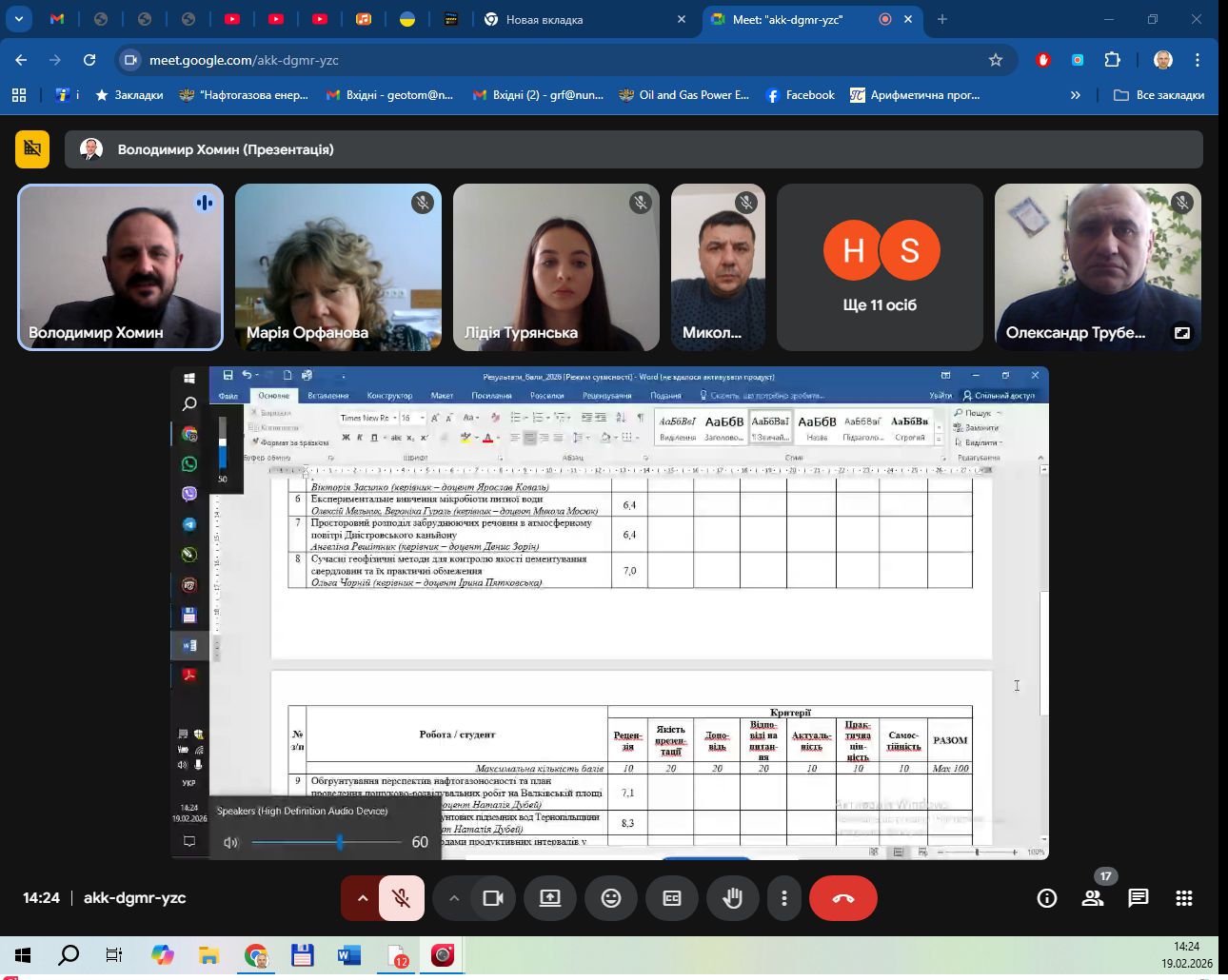This screenshot has height=980, width=1228.
Task: Toggle the camera on or off
Action: pyautogui.click(x=493, y=898)
